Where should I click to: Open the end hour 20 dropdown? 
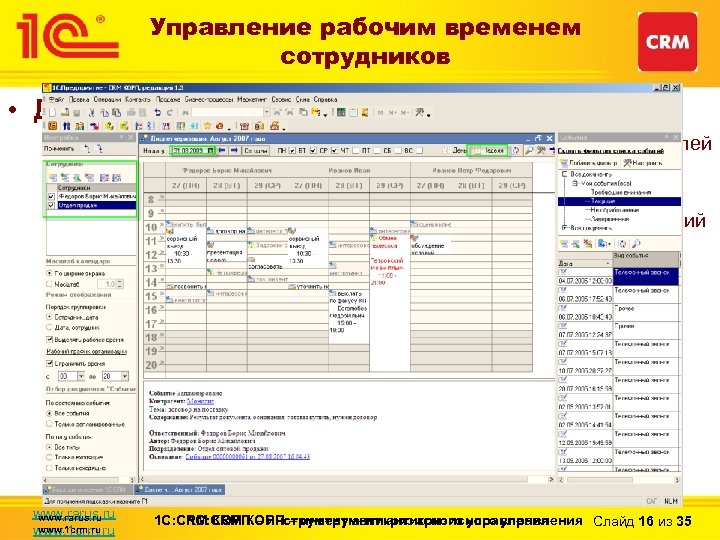click(124, 376)
